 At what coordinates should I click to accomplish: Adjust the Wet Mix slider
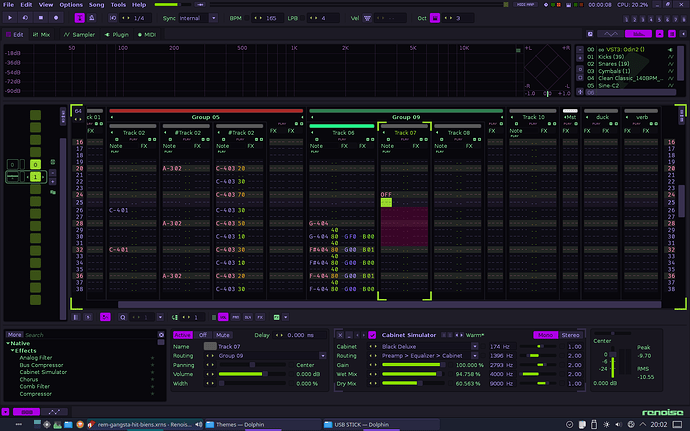pos(408,375)
